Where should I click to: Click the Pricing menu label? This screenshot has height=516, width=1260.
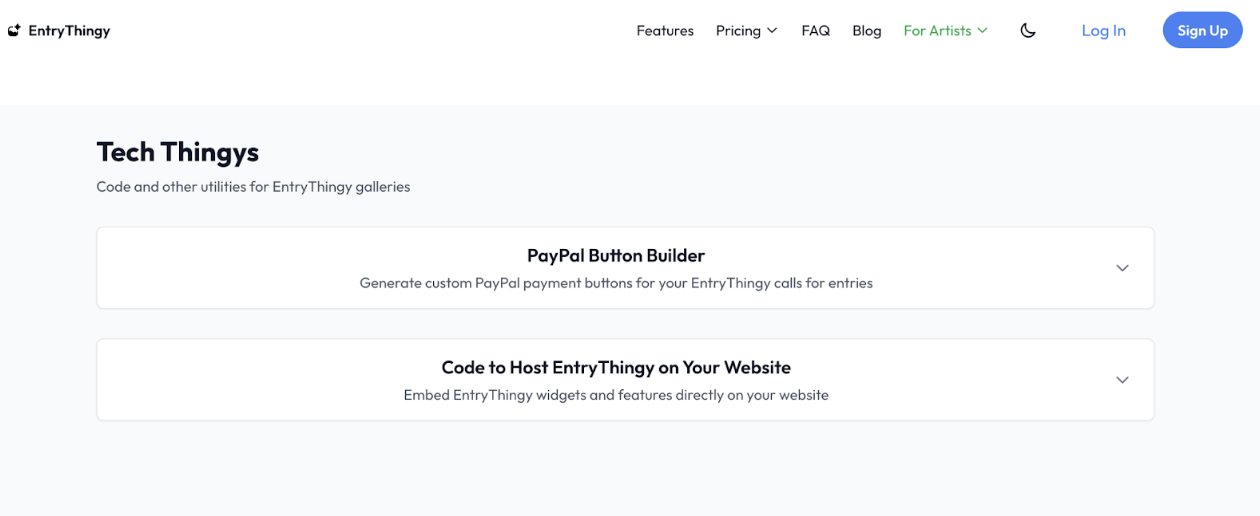pos(738,31)
